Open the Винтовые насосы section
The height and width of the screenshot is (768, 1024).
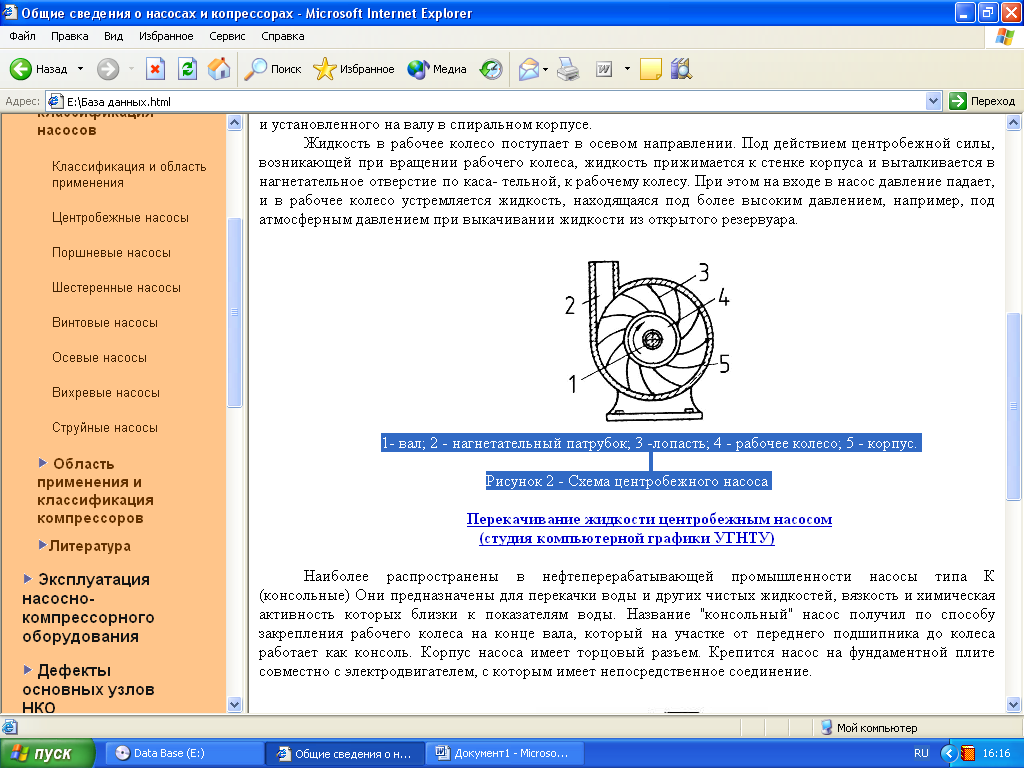104,323
